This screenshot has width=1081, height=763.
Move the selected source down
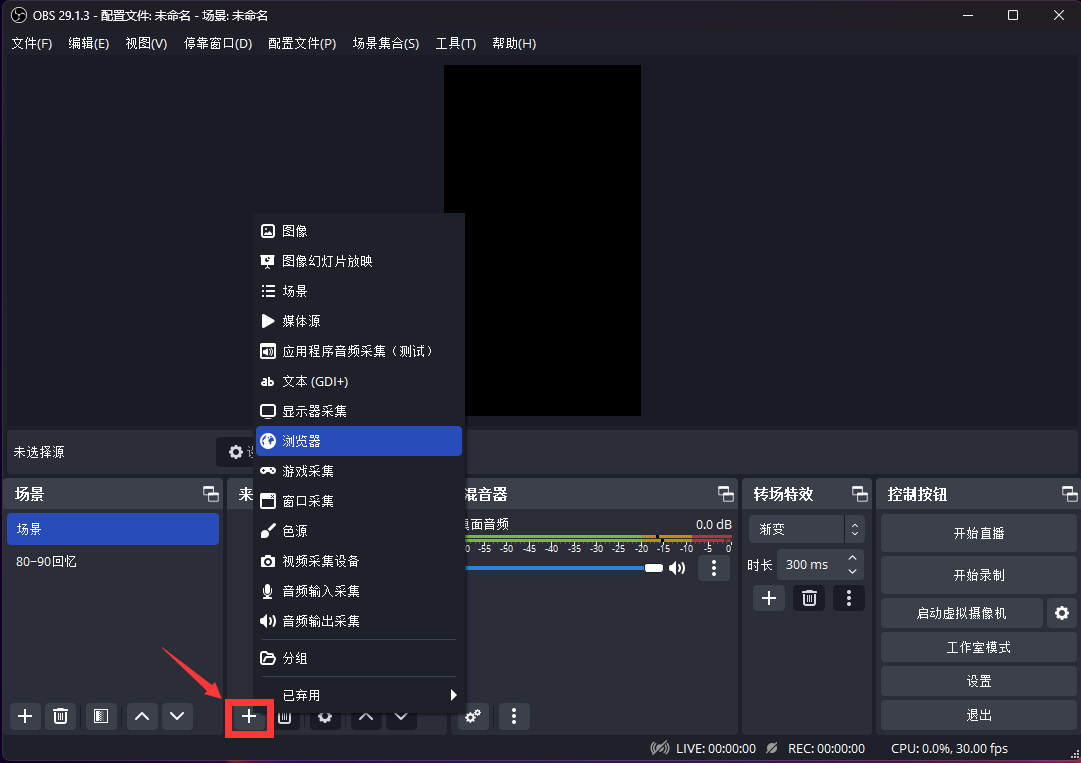pyautogui.click(x=401, y=717)
